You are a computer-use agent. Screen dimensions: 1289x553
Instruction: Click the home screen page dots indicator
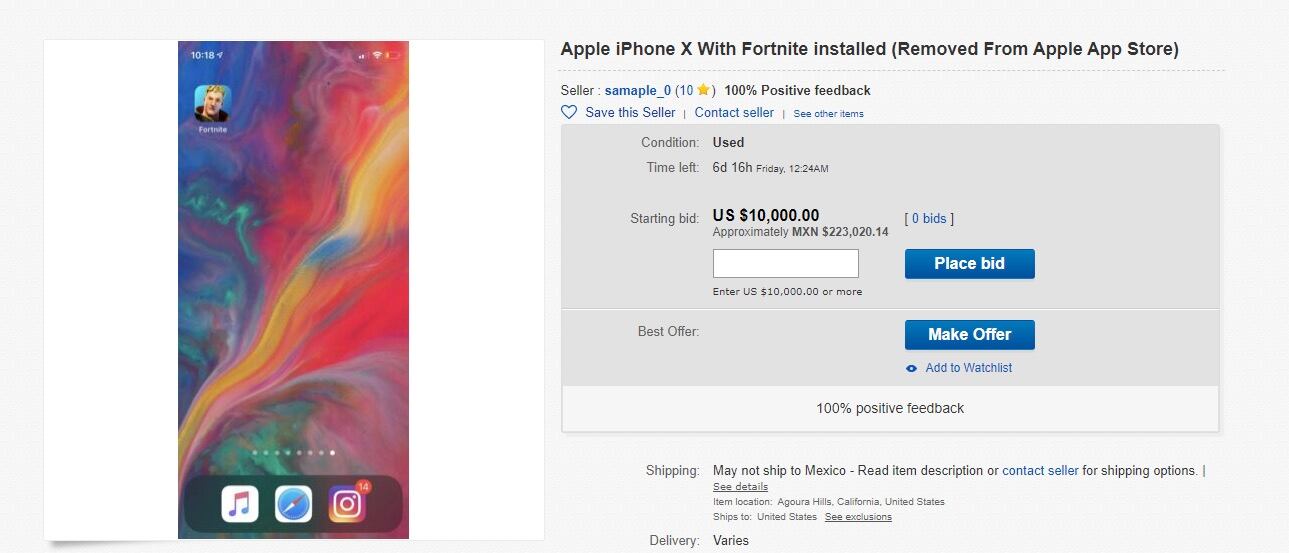pos(293,453)
